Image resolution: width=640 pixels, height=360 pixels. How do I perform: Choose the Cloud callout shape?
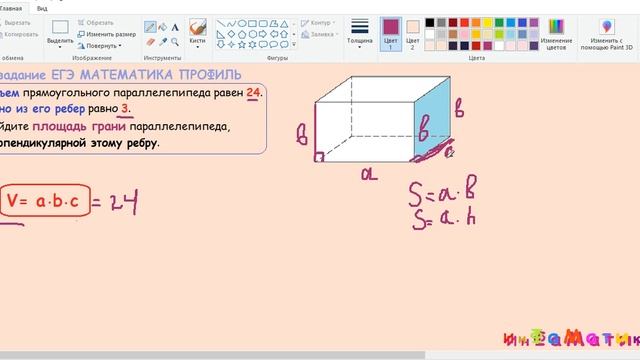pos(284,44)
